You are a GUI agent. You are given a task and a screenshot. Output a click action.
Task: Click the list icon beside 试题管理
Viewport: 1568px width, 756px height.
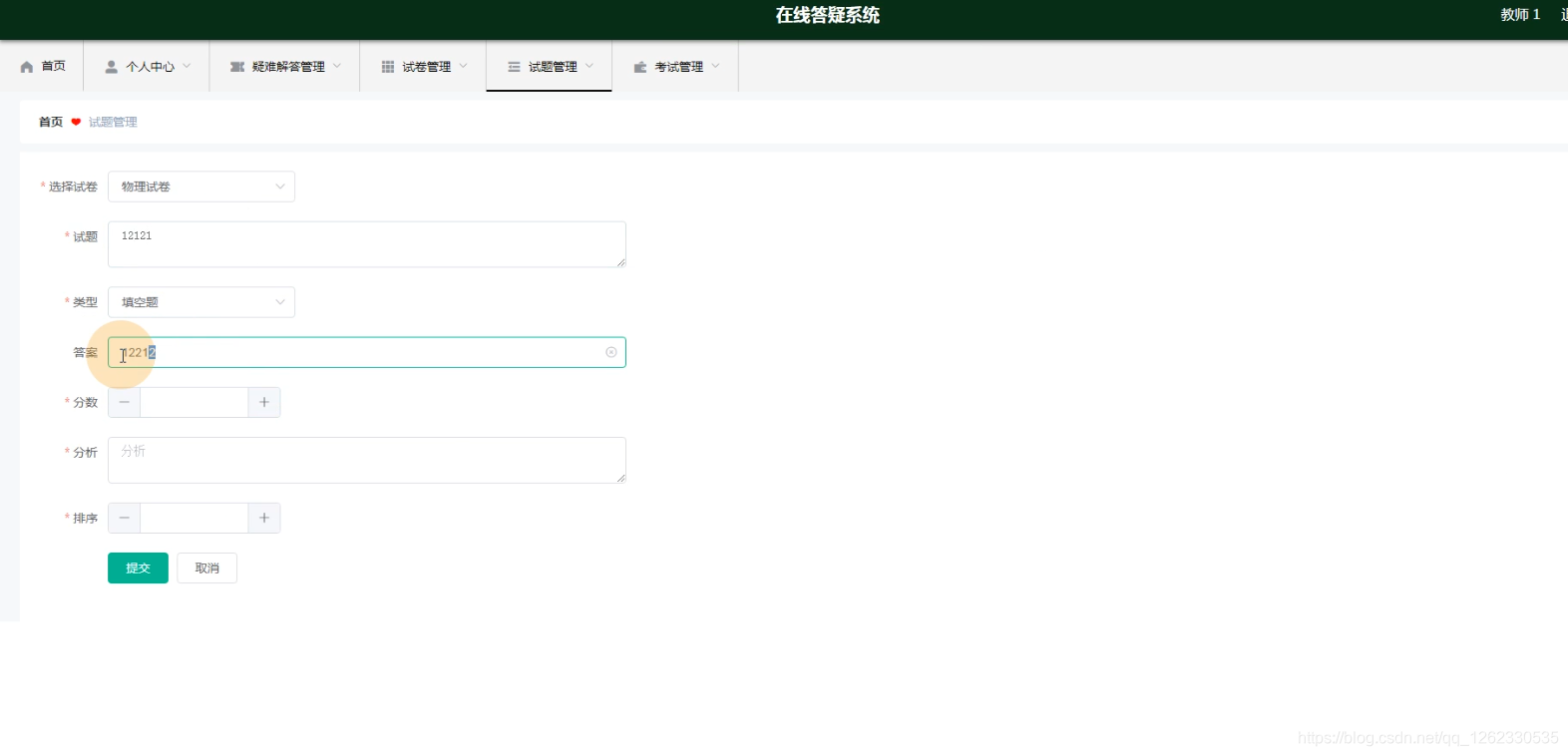coord(514,67)
